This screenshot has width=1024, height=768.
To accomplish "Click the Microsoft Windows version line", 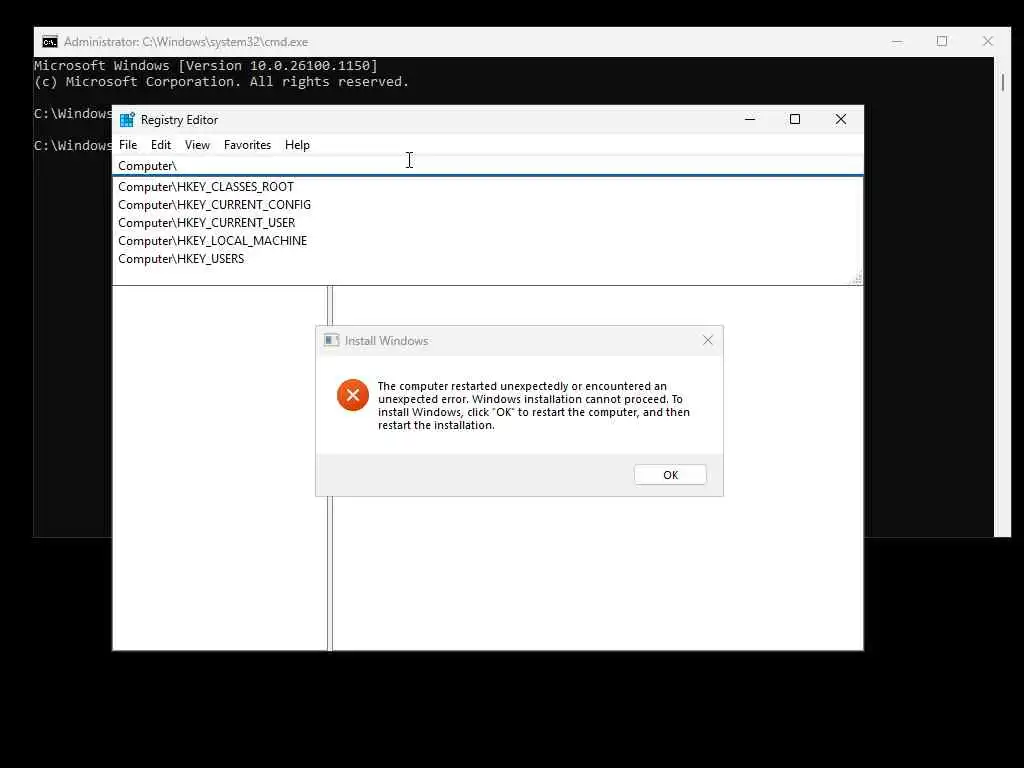I will (x=206, y=65).
